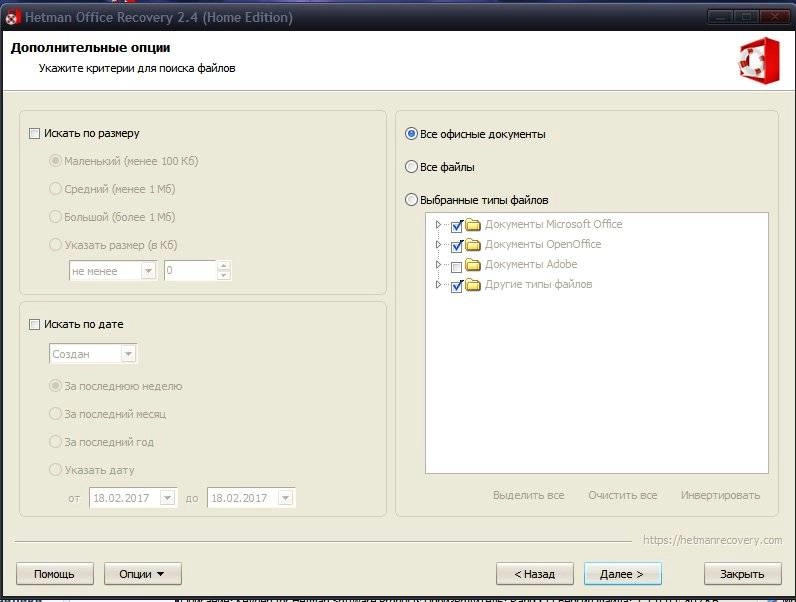Click the Помощь button

pos(55,574)
